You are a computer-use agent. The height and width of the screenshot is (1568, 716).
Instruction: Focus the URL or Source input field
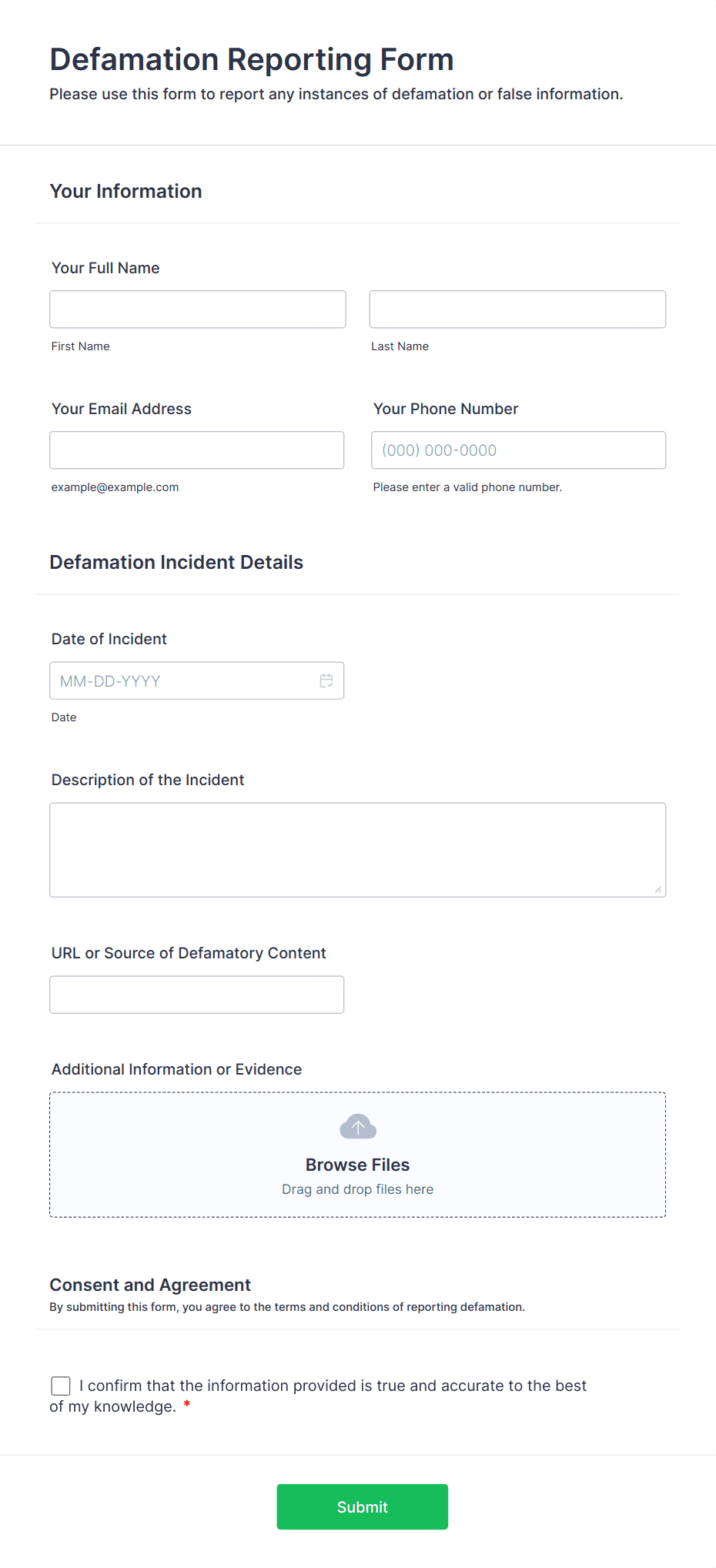(x=196, y=994)
